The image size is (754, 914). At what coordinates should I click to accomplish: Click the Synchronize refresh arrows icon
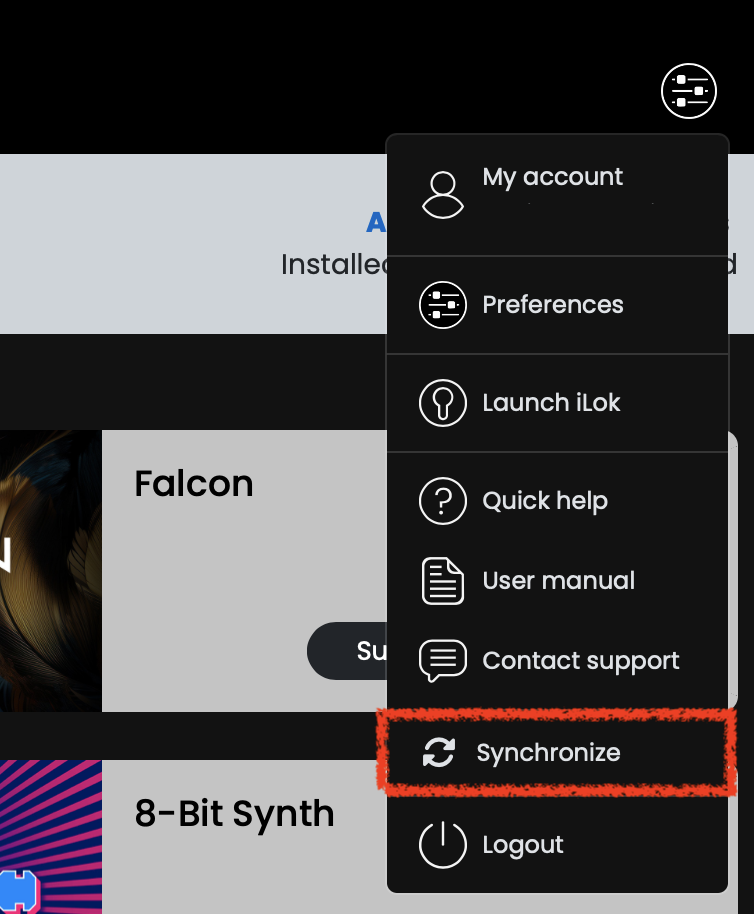(x=439, y=752)
